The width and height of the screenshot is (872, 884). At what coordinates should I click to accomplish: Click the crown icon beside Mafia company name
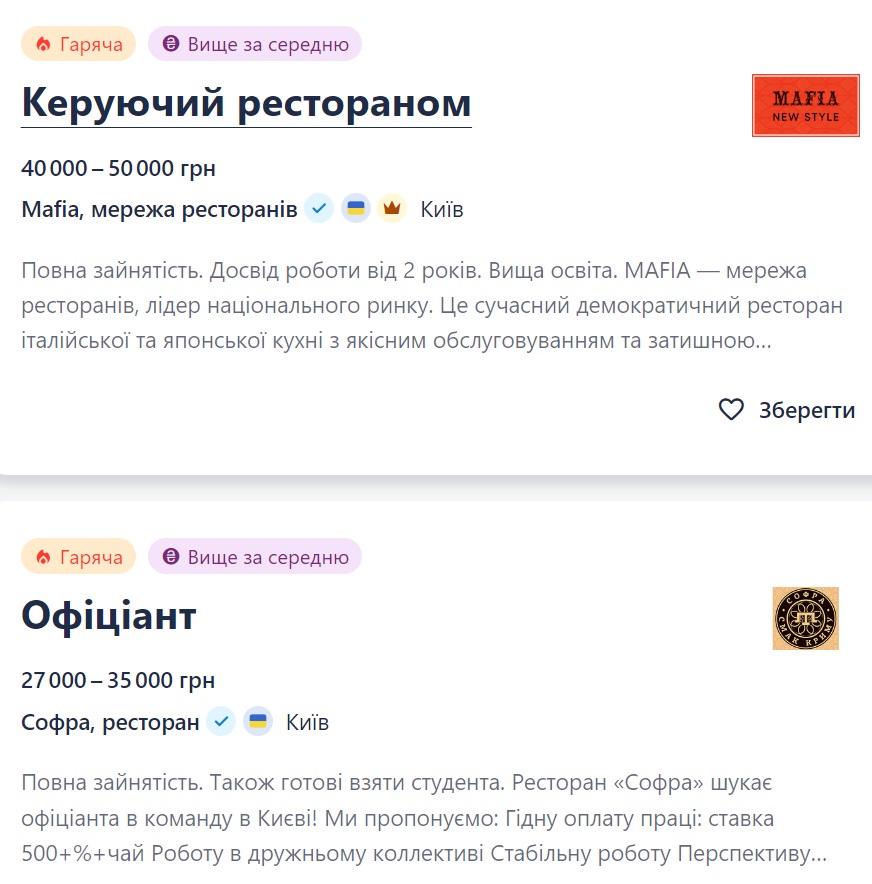point(391,209)
